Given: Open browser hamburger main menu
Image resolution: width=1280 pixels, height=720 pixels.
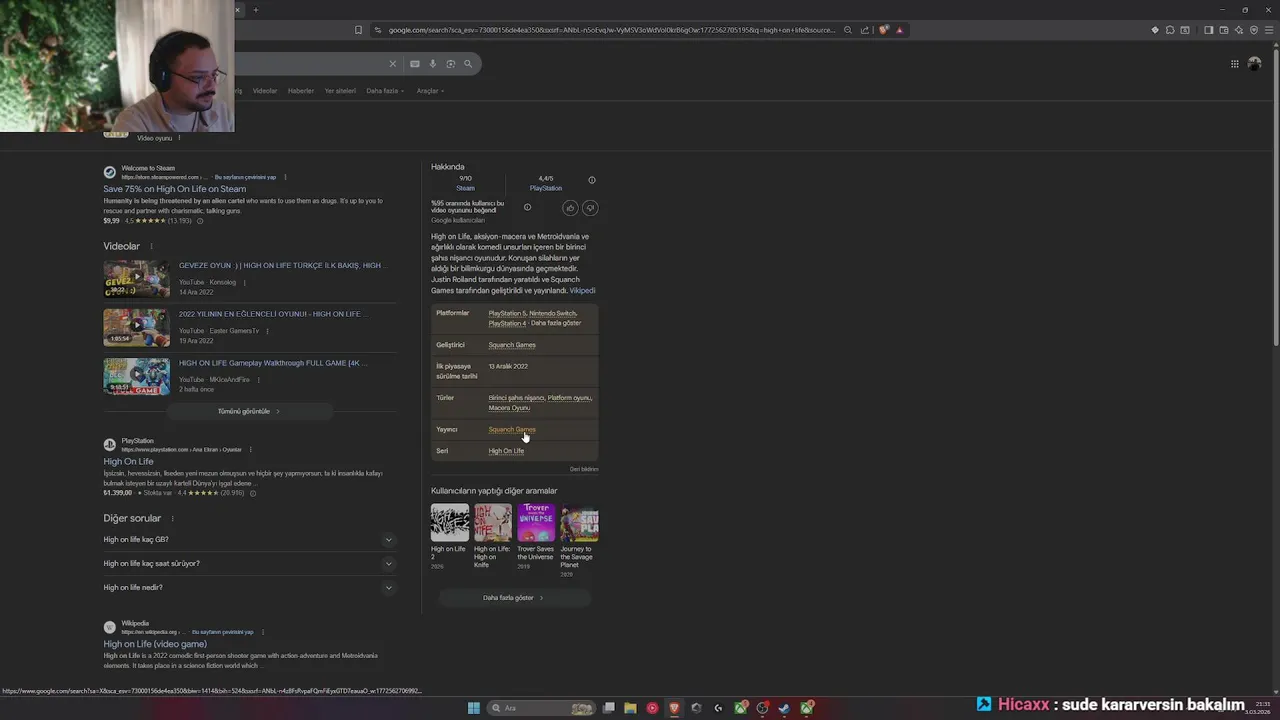Looking at the screenshot, I should pos(1268,30).
